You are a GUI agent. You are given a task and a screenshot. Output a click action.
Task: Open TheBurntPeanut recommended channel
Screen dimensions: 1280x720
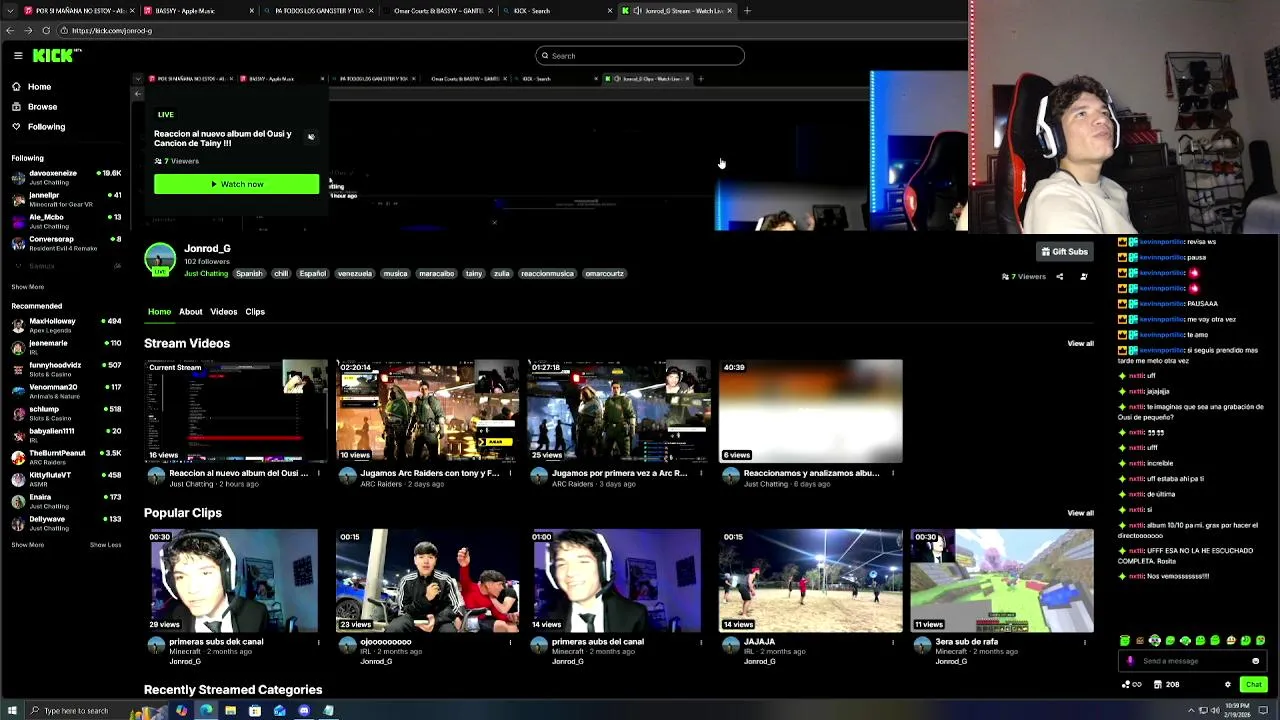coord(66,458)
